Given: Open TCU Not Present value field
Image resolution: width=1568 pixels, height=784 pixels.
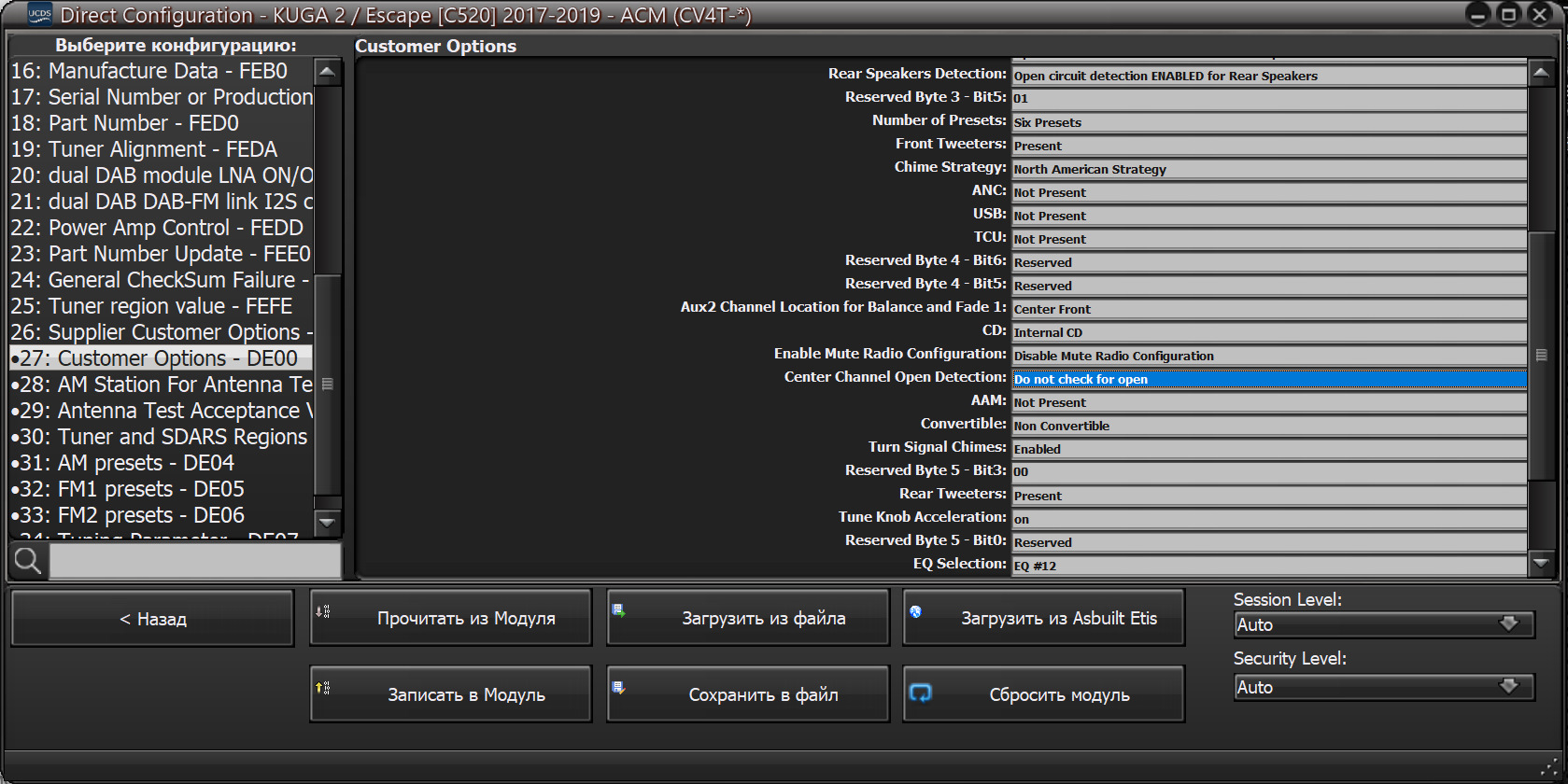Looking at the screenshot, I should (x=1269, y=239).
